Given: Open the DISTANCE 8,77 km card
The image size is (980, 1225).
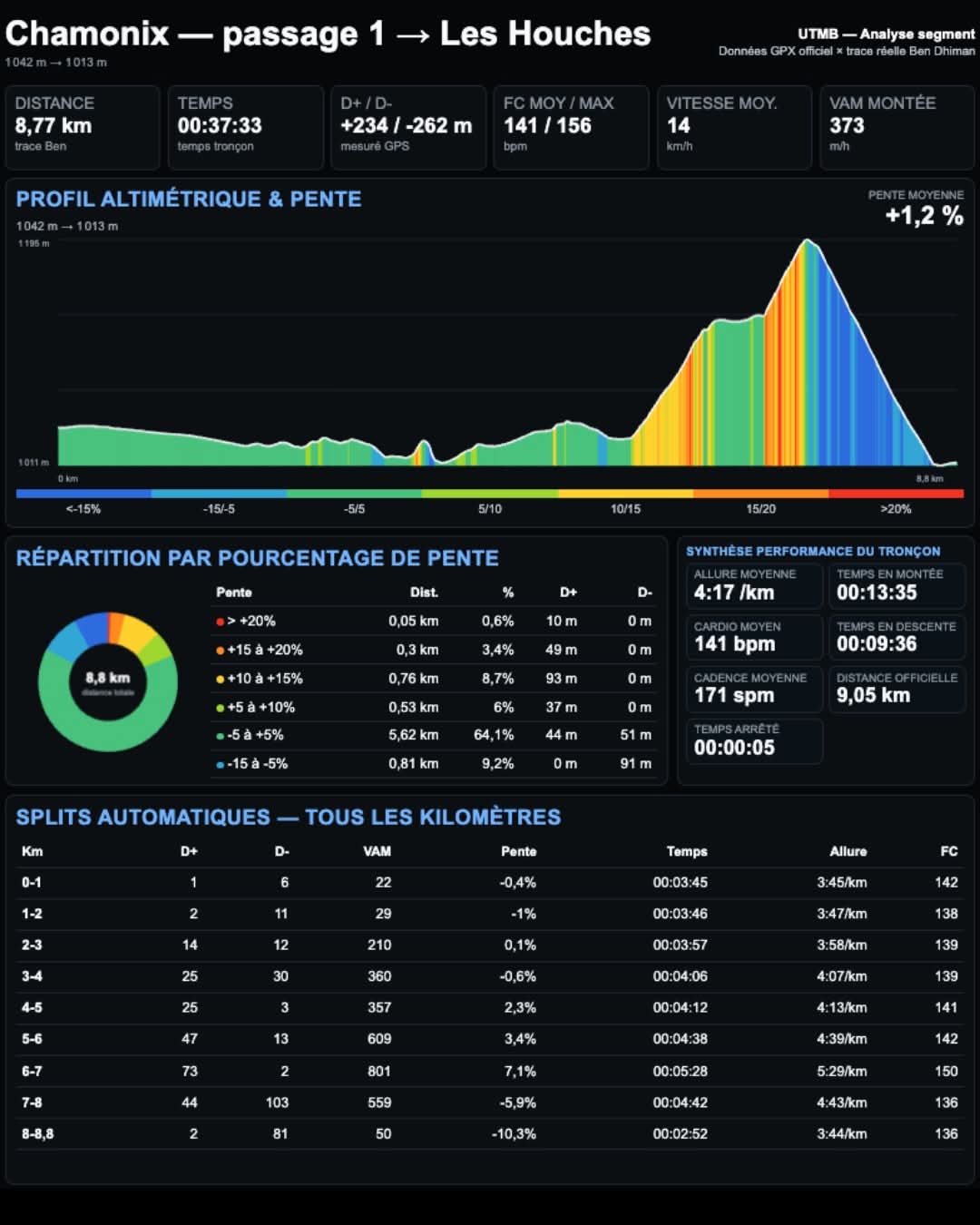Looking at the screenshot, I should tap(83, 128).
